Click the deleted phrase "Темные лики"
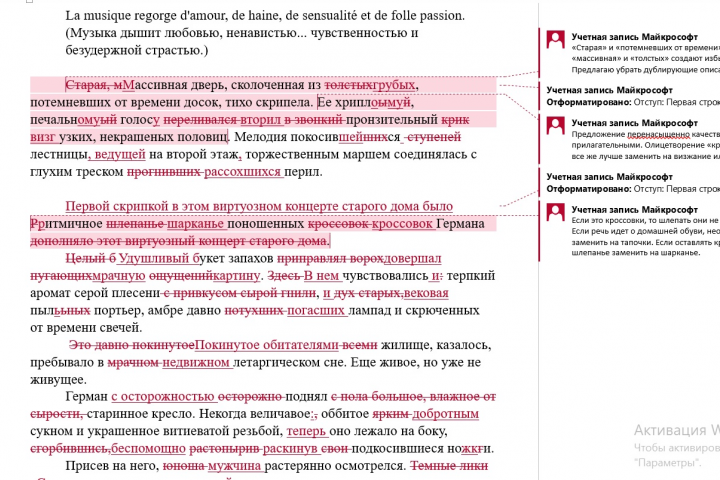Image resolution: width=720 pixels, height=480 pixels. [449, 465]
